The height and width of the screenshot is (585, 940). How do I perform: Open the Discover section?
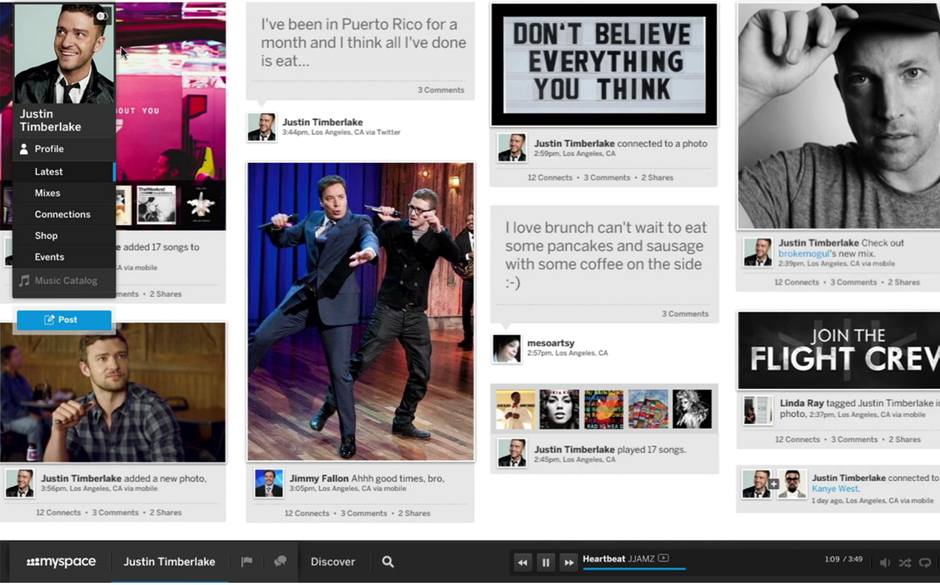(333, 562)
